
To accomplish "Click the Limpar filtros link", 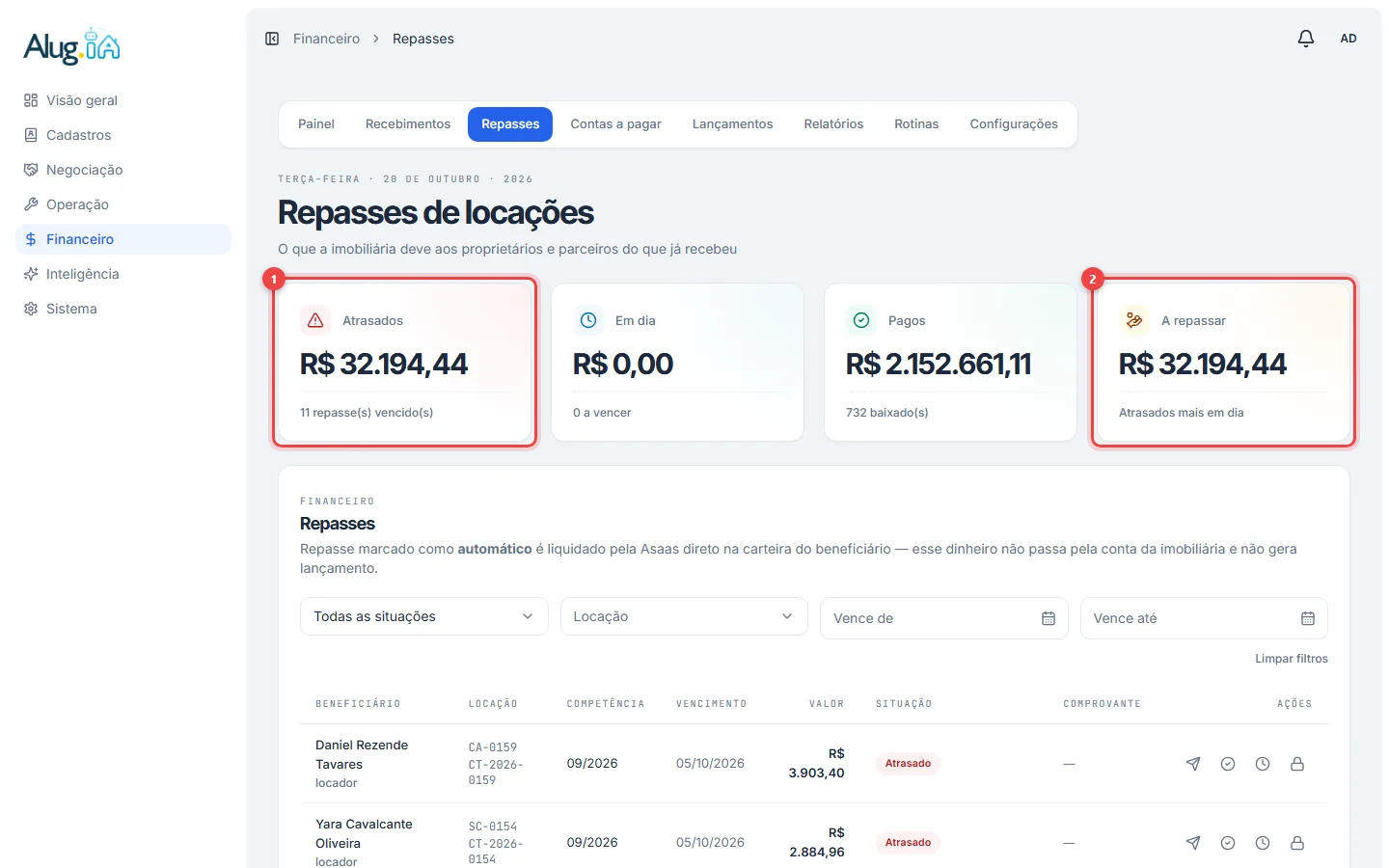I will pos(1291,659).
